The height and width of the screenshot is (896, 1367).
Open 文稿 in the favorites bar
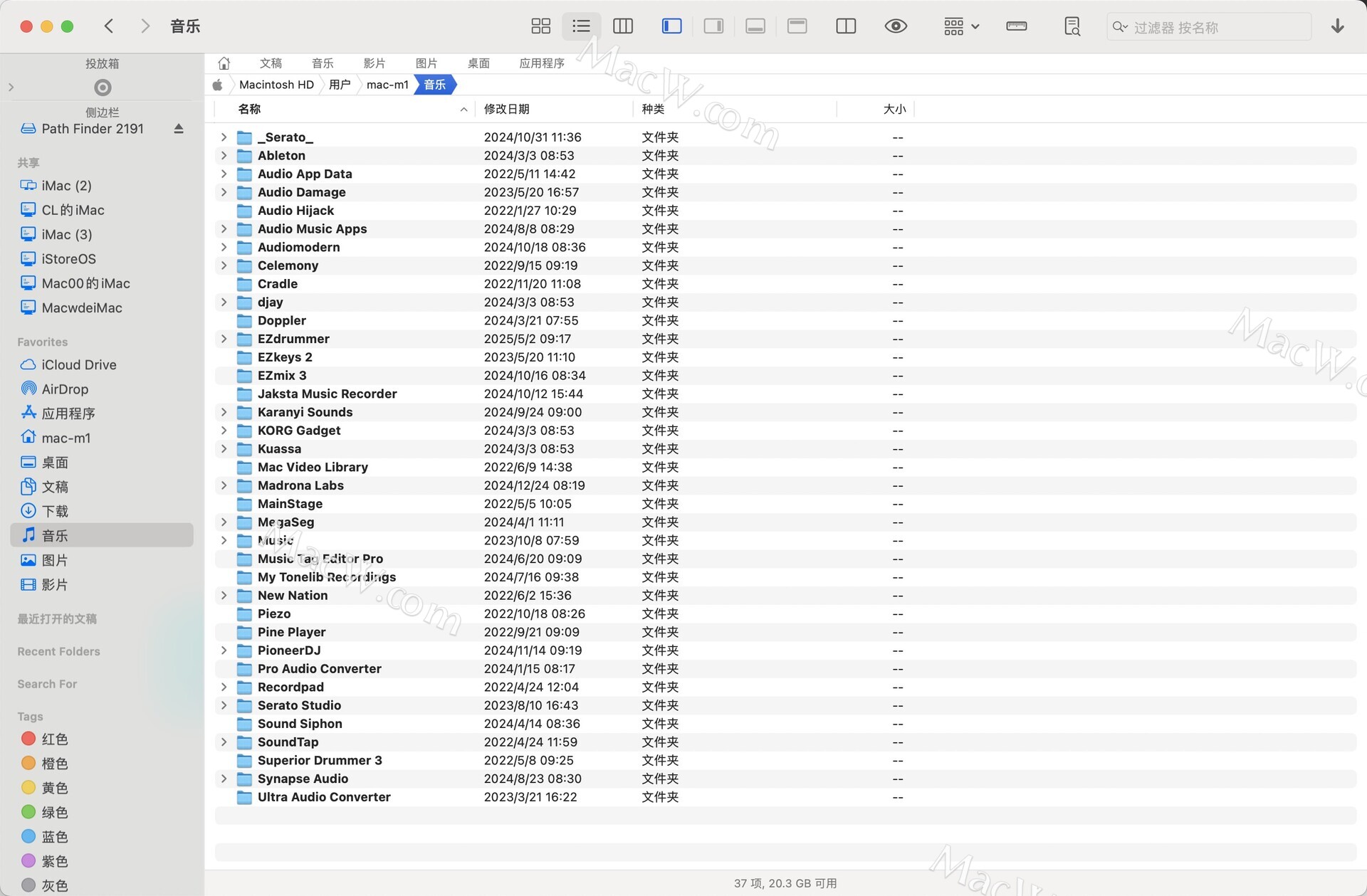271,63
